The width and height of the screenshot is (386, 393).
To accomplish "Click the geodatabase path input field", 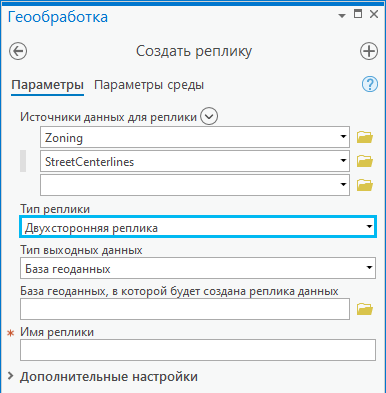I will (x=185, y=309).
